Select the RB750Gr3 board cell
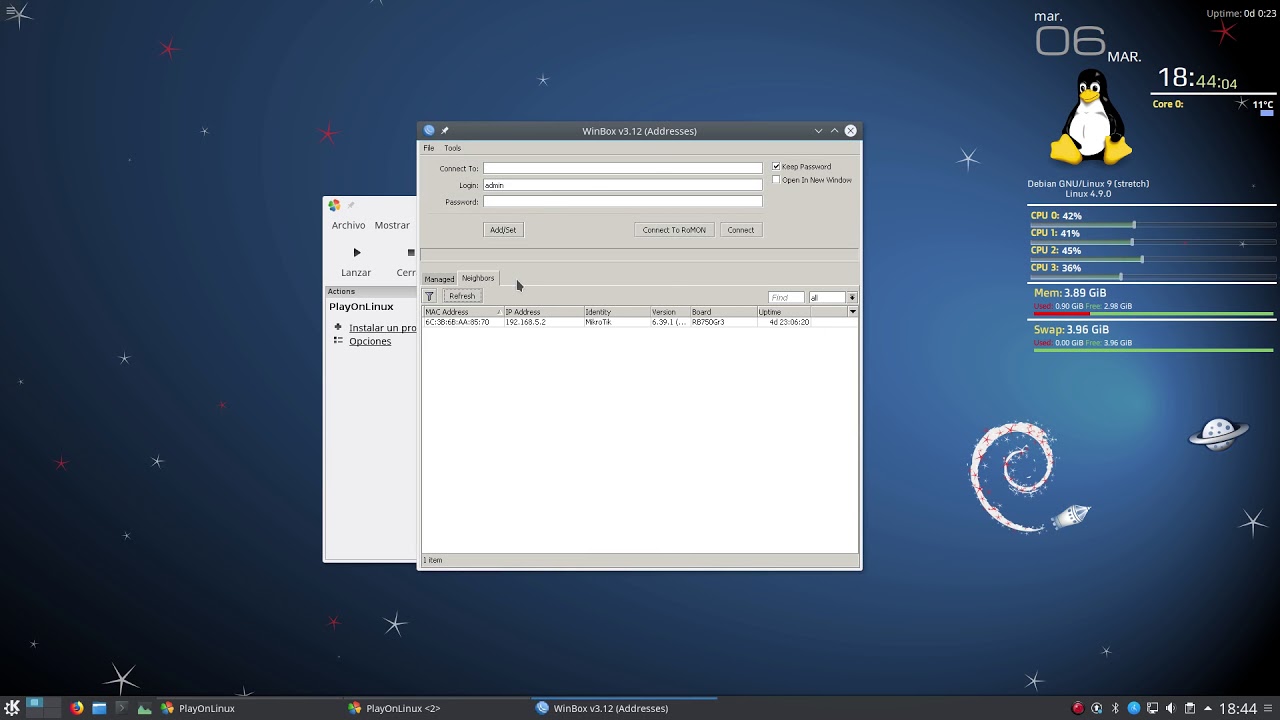This screenshot has width=1280, height=720. (722, 322)
